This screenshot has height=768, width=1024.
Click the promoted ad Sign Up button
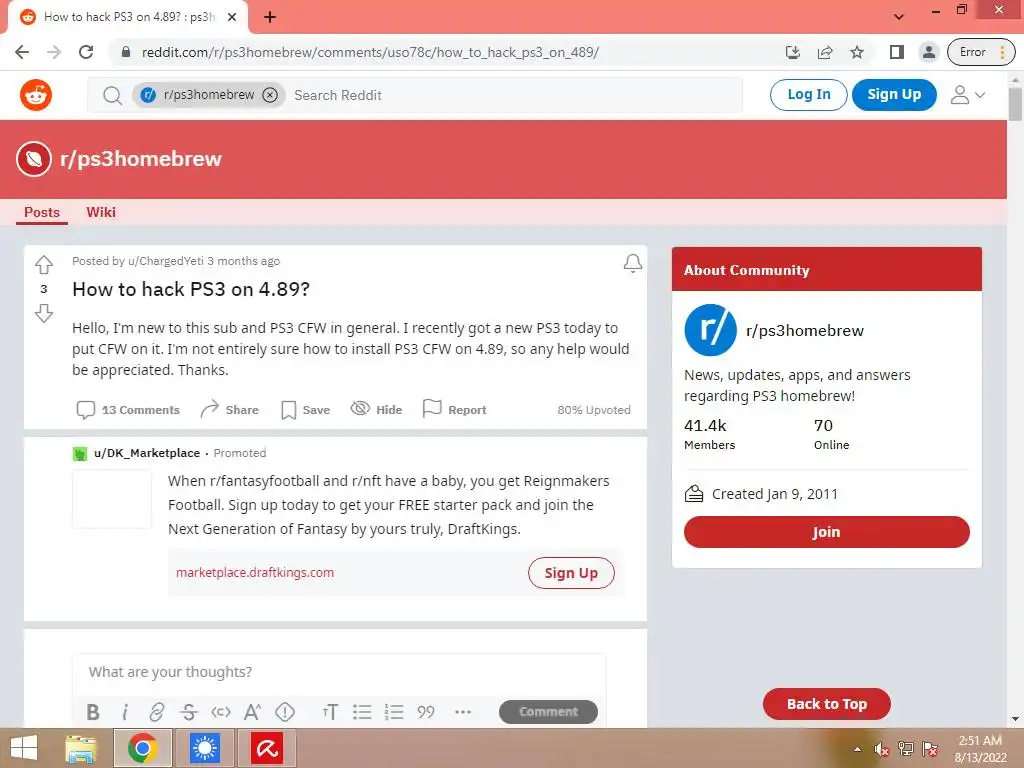point(571,573)
